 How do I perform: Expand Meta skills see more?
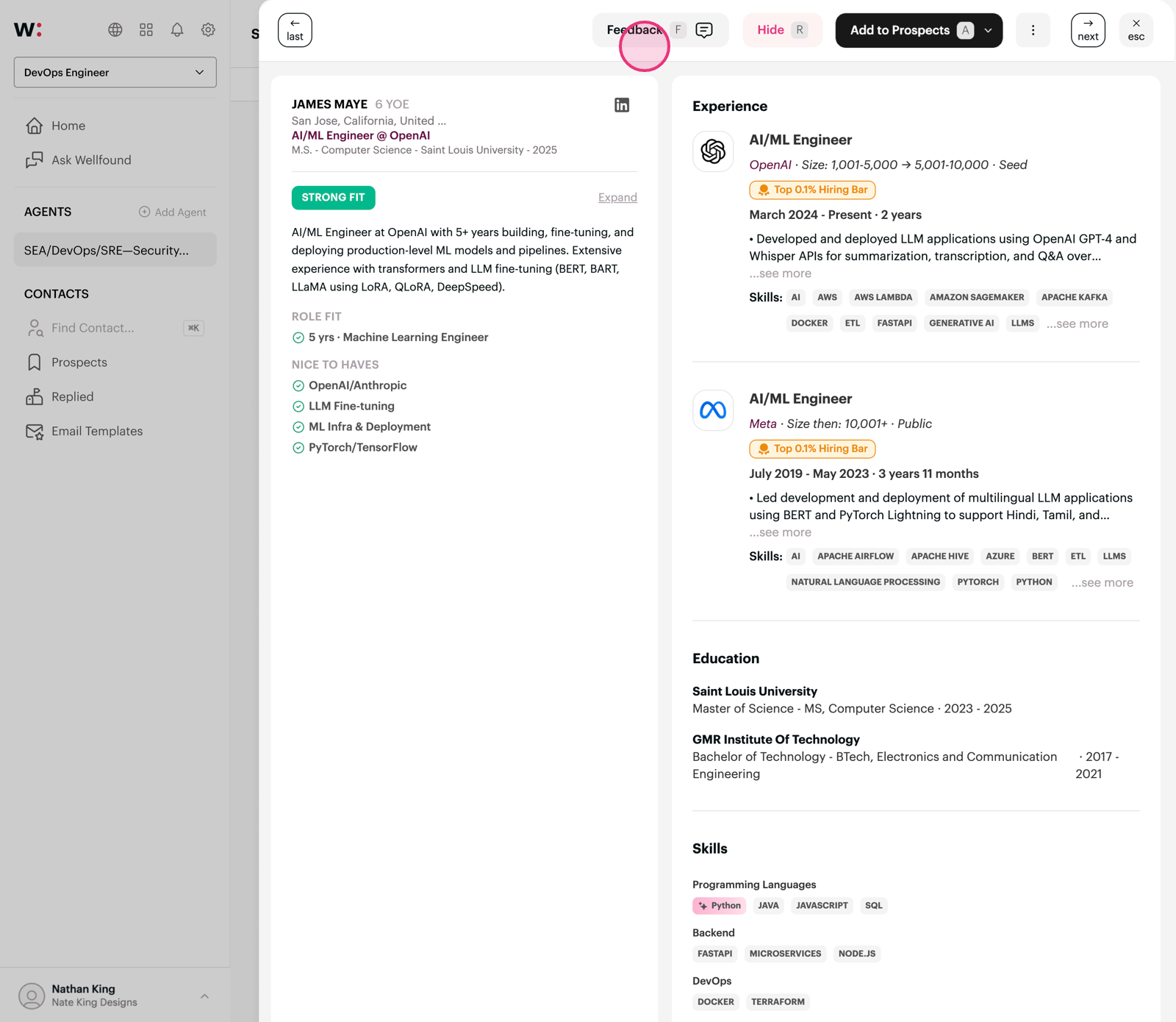1102,582
